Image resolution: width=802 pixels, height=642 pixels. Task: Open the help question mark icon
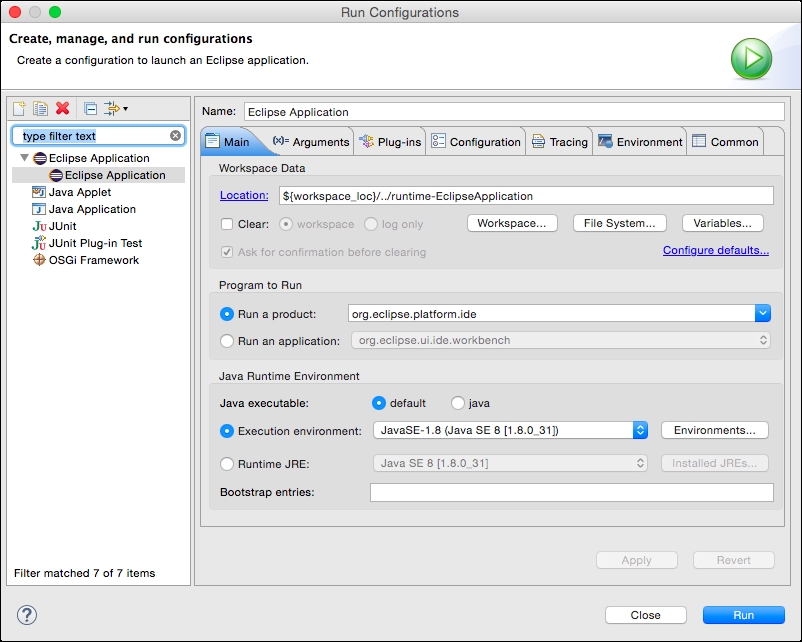click(27, 614)
